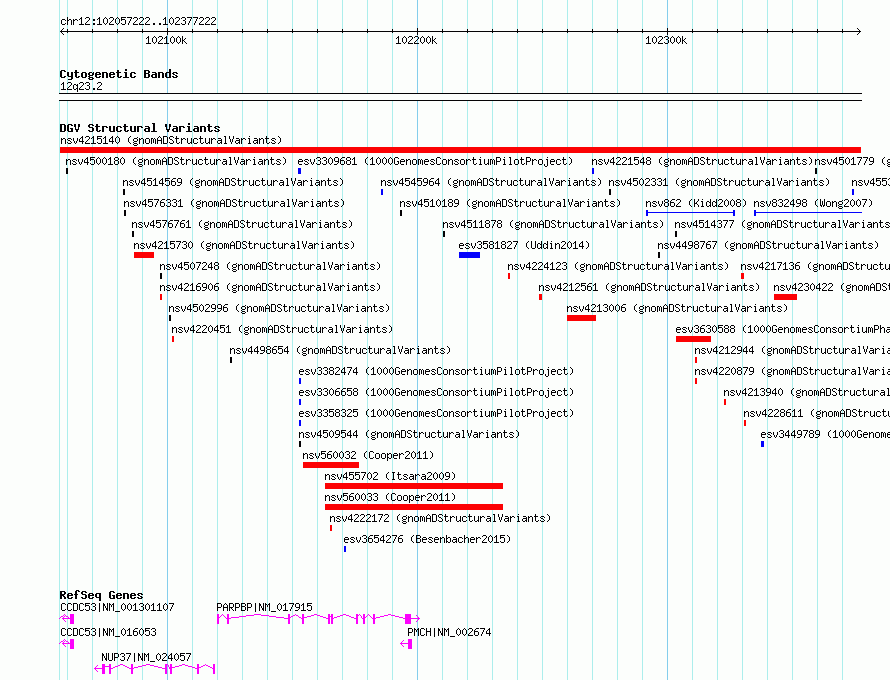890x680 pixels.
Task: Select the NUP37 NM_024057 gene label
Action: tap(146, 657)
